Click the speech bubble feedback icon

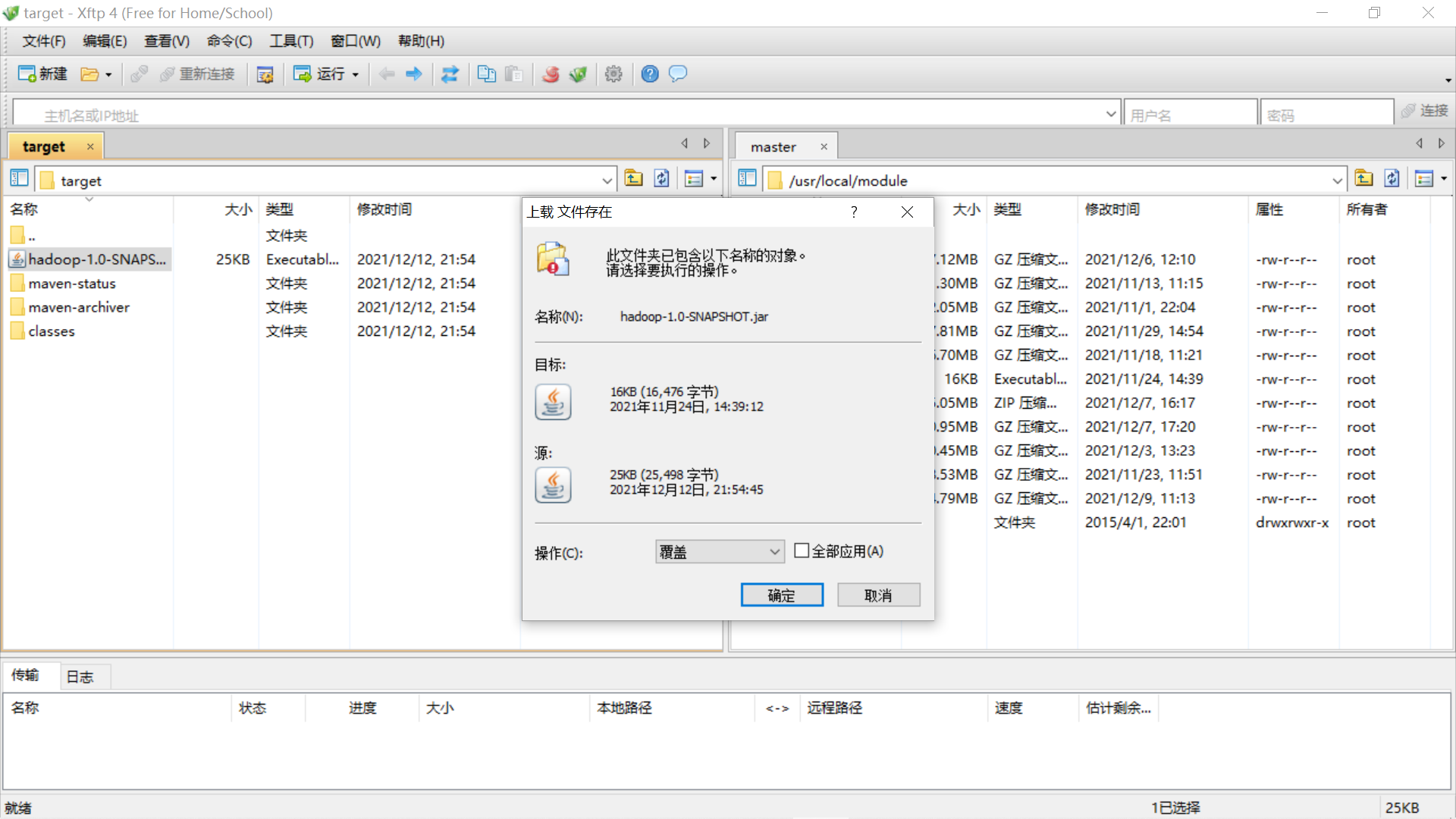pyautogui.click(x=678, y=74)
